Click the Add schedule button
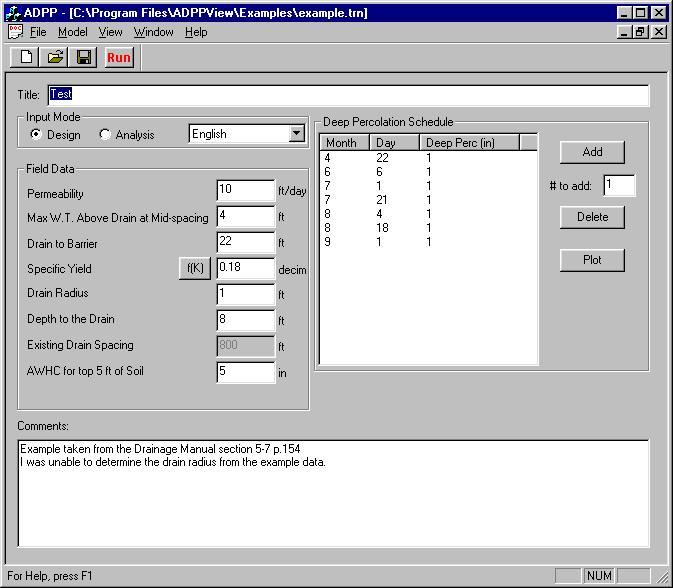The width and height of the screenshot is (673, 588). coord(592,152)
